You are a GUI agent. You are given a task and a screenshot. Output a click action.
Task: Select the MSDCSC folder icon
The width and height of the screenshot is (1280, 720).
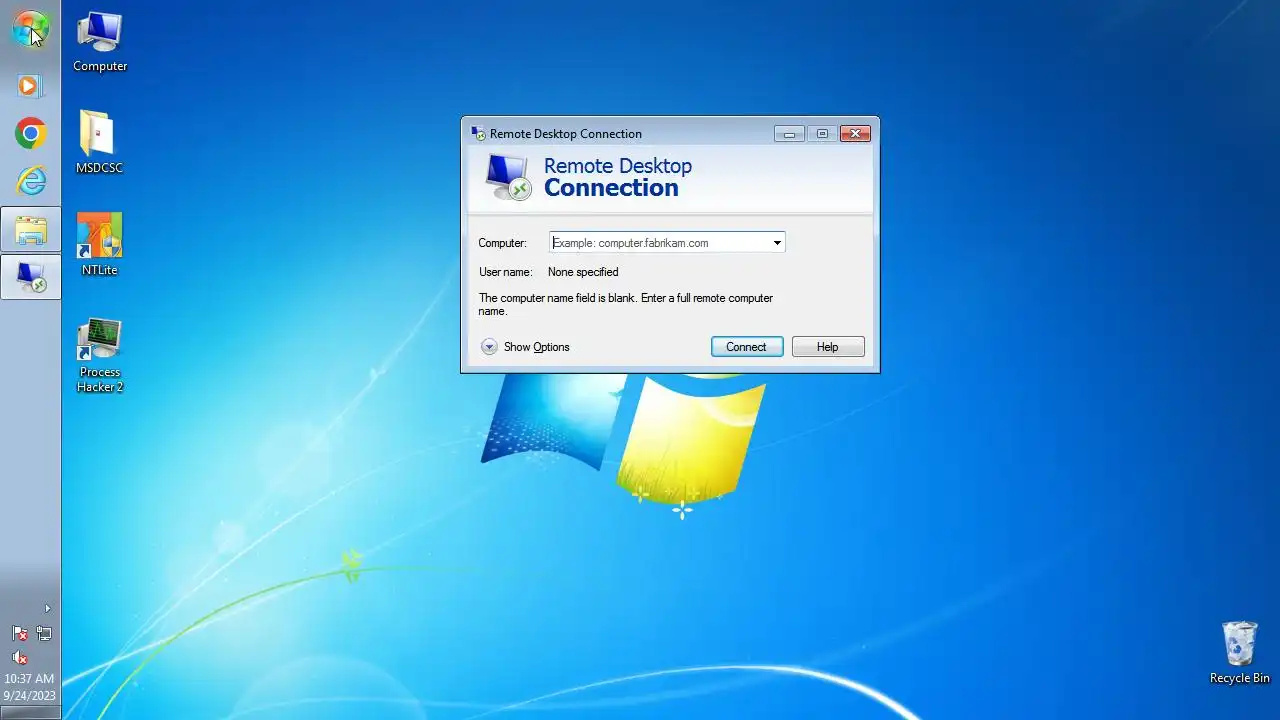(99, 142)
